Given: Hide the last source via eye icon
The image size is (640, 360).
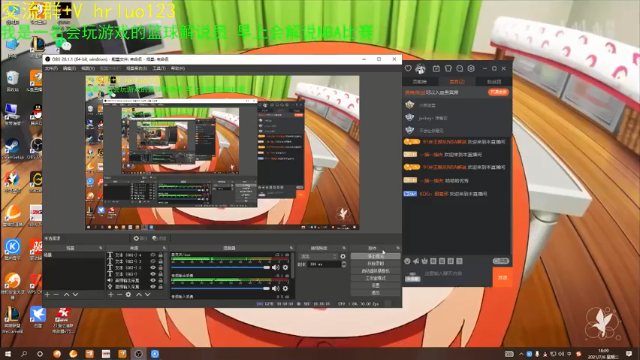Looking at the screenshot, I should tap(153, 287).
